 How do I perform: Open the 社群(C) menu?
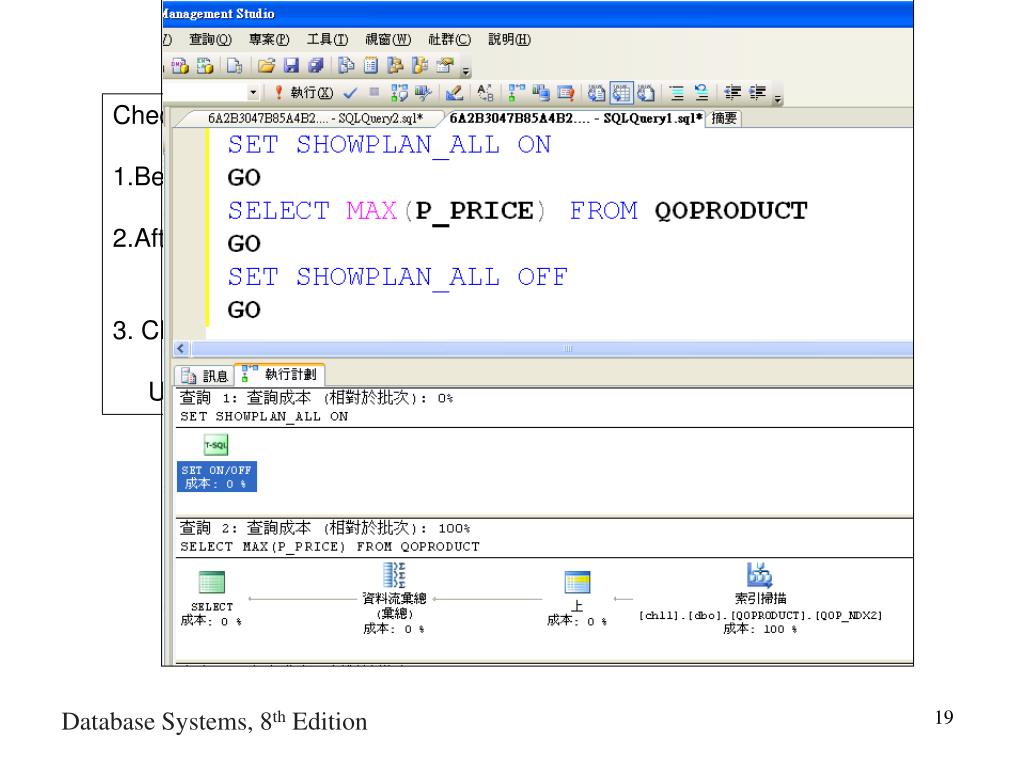coord(449,40)
